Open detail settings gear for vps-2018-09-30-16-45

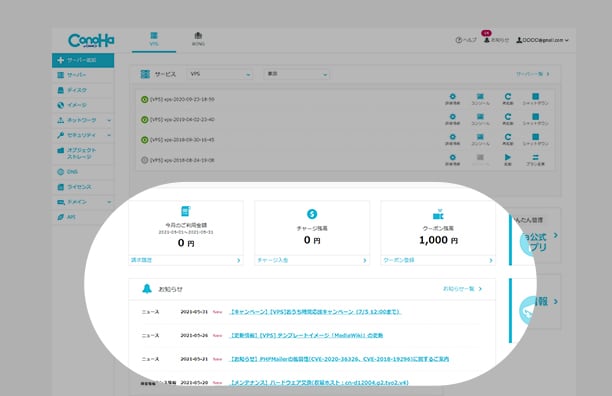[452, 140]
